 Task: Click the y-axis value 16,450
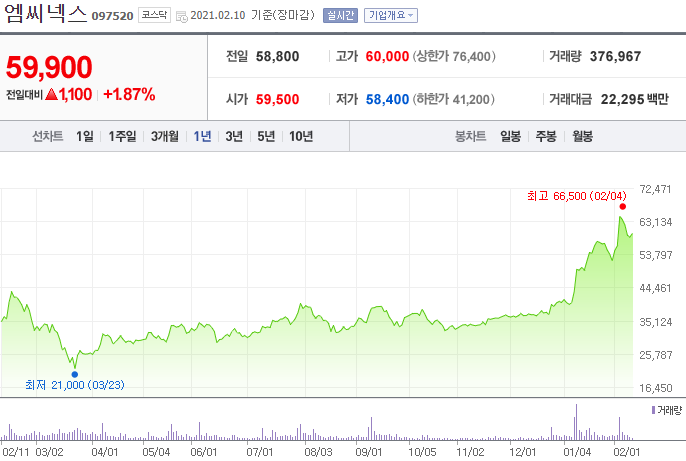(x=655, y=388)
